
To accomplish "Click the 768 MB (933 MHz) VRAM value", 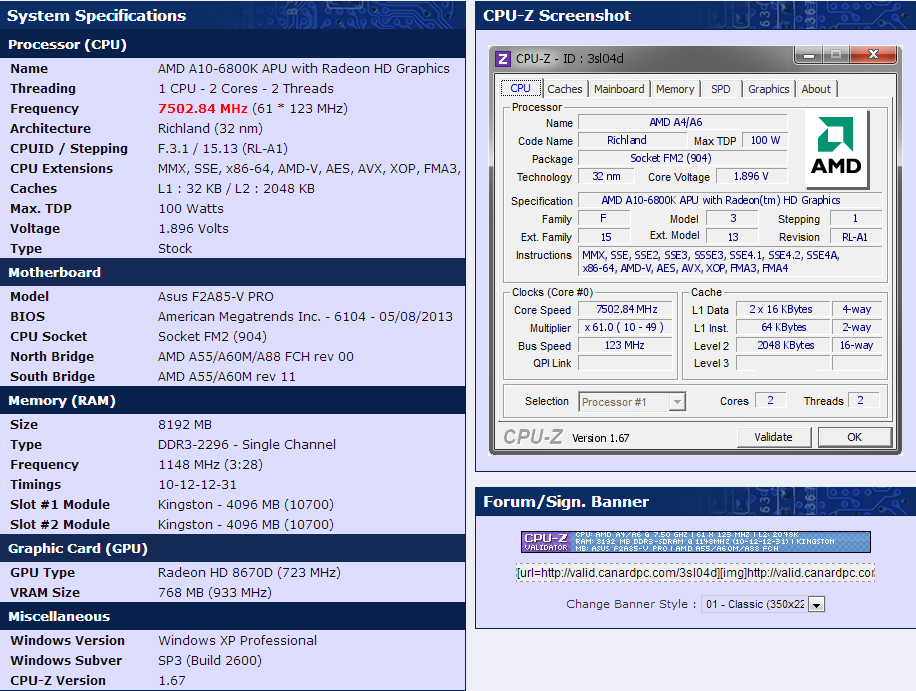I will (x=215, y=593).
